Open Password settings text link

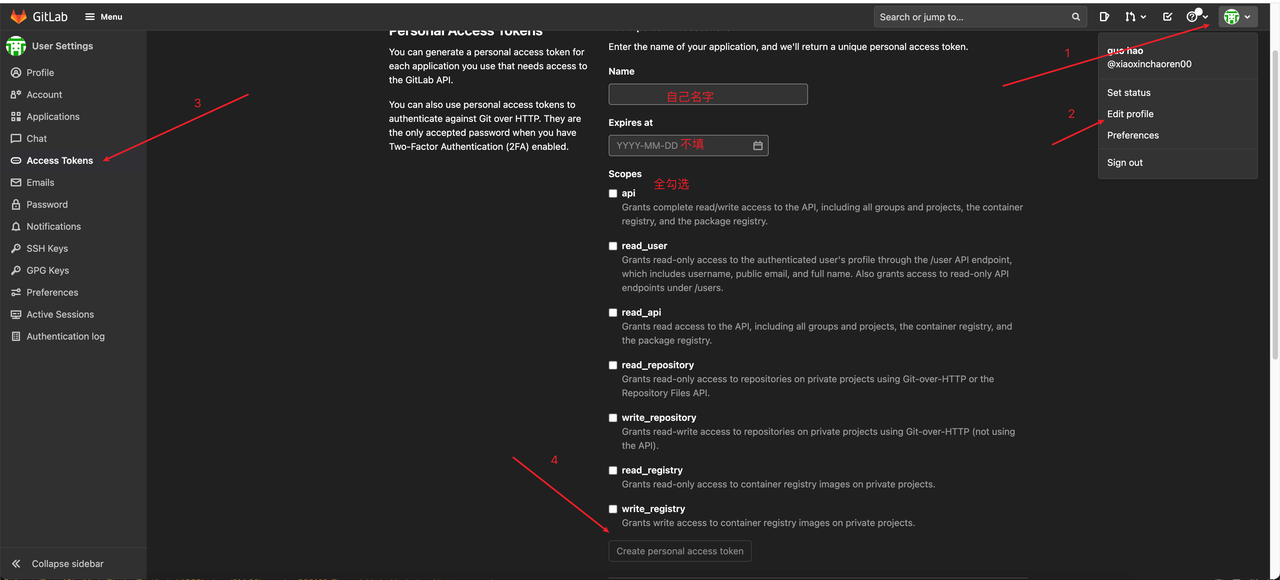click(x=47, y=205)
